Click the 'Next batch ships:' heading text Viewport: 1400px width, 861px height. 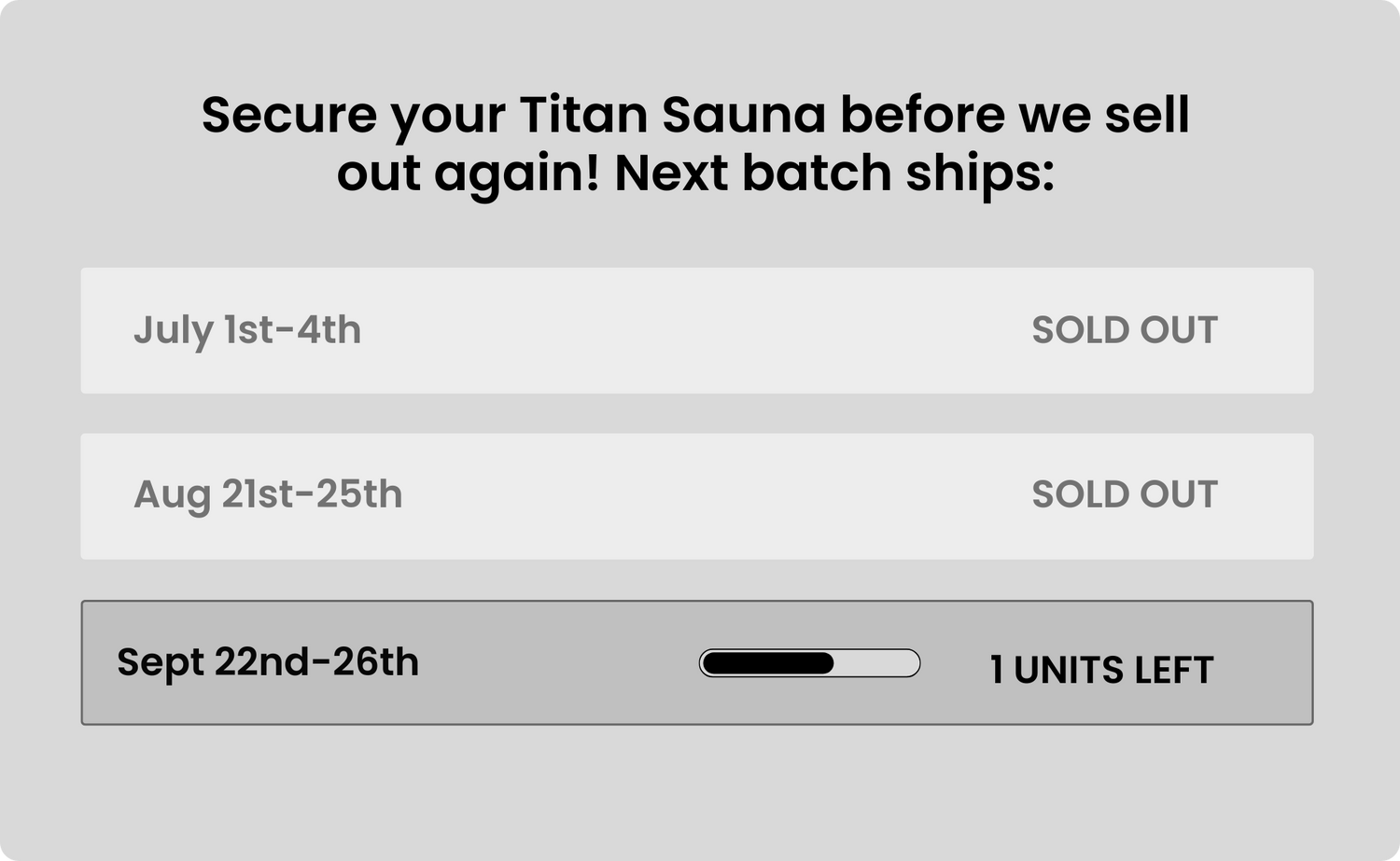pos(834,174)
